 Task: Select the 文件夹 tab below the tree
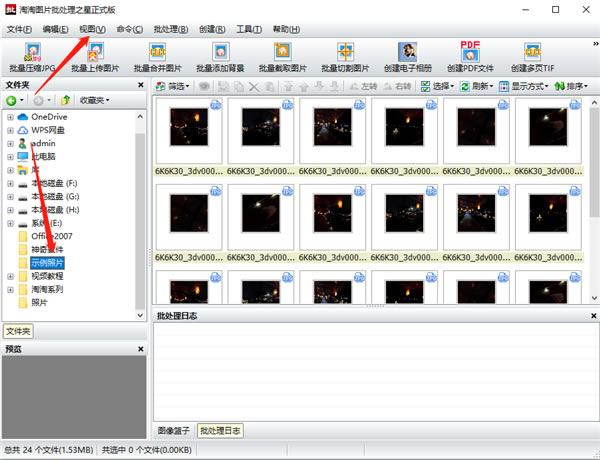click(x=18, y=331)
